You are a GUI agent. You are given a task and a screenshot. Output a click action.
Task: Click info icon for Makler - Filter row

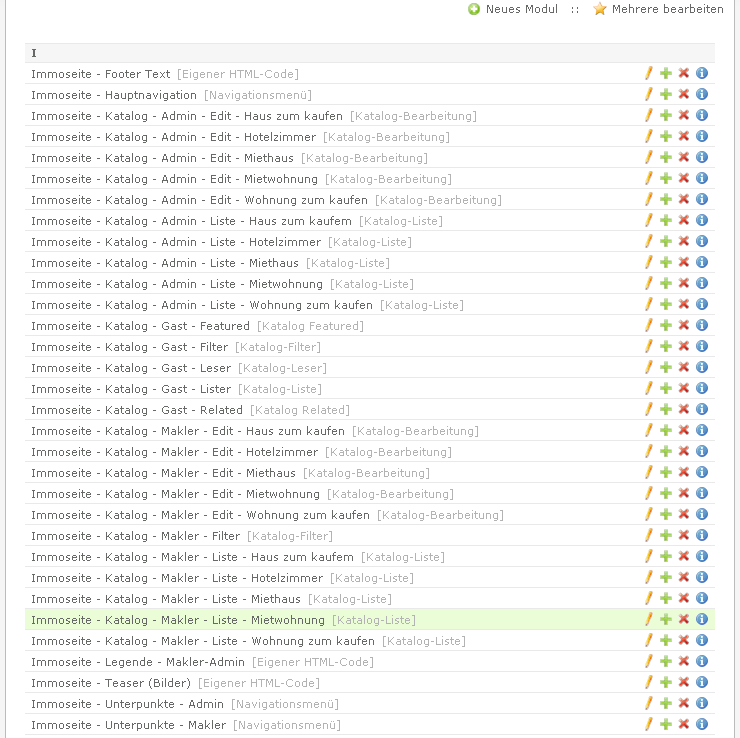[x=702, y=535]
